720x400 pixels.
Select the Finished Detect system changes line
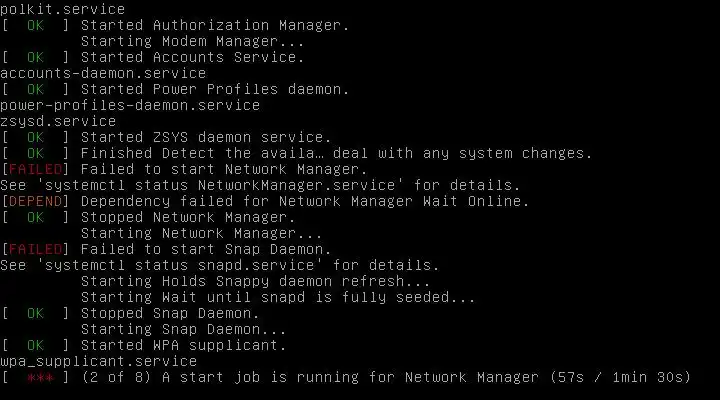(336, 153)
